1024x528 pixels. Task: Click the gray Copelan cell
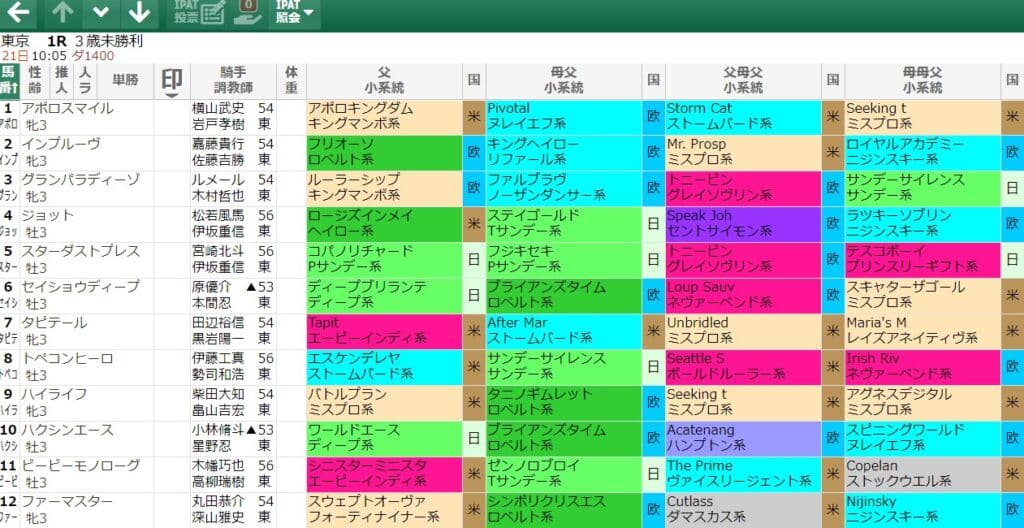point(923,473)
